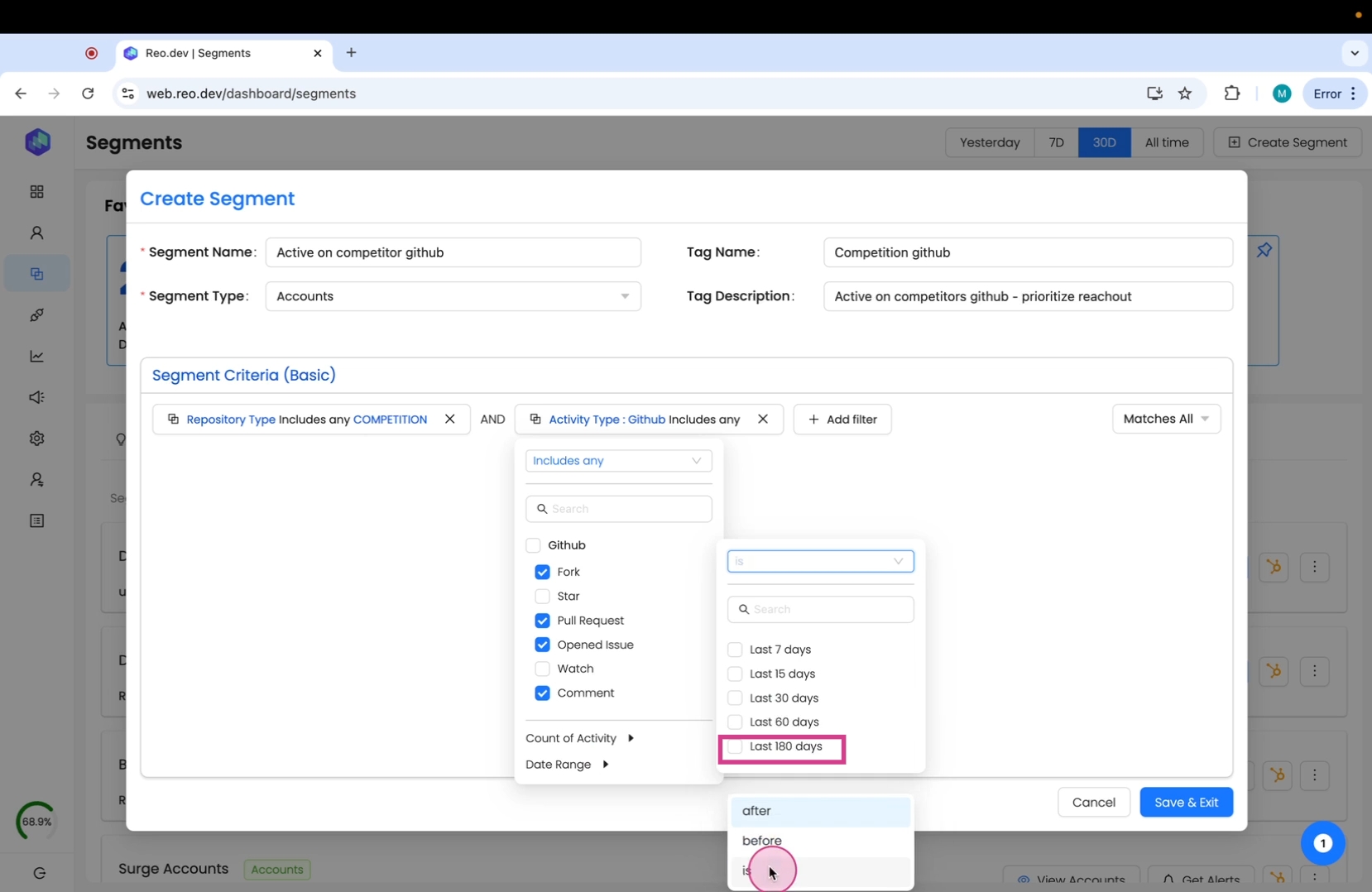Open the dashboard grid icon in sidebar
Viewport: 1372px width, 892px height.
point(37,192)
